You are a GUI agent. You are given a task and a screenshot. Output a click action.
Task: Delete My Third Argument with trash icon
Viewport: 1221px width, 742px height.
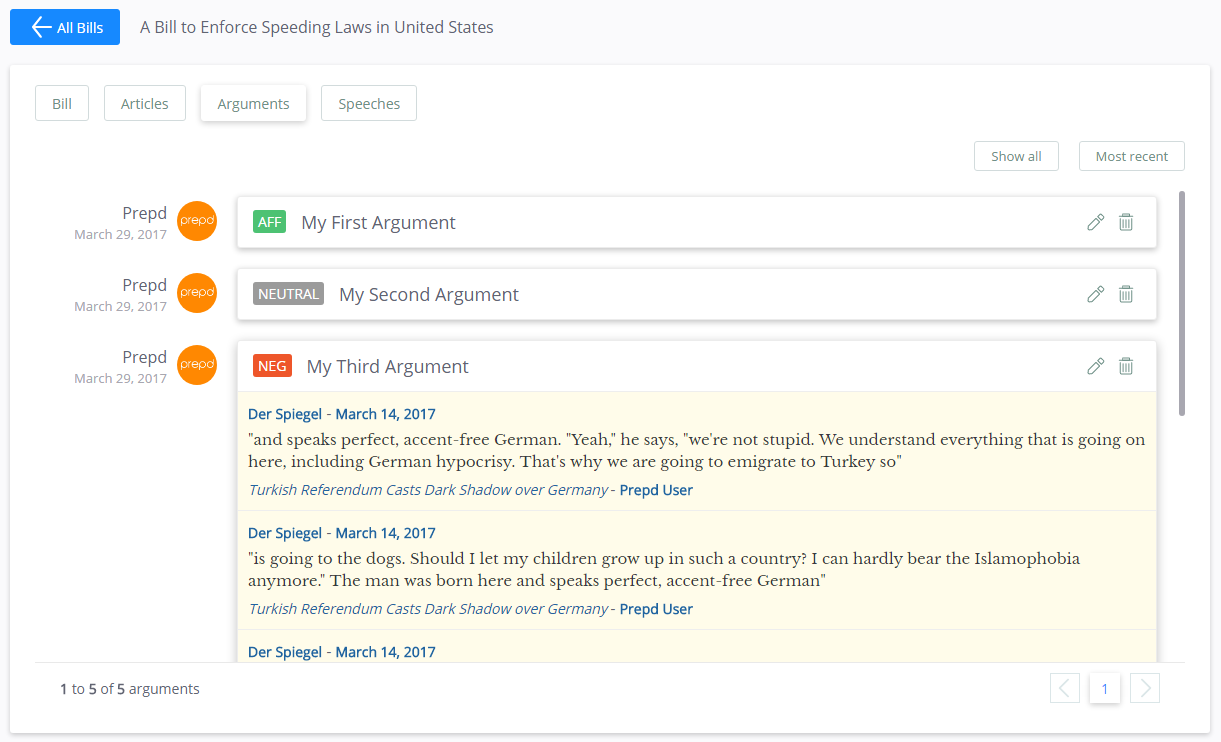pos(1126,366)
